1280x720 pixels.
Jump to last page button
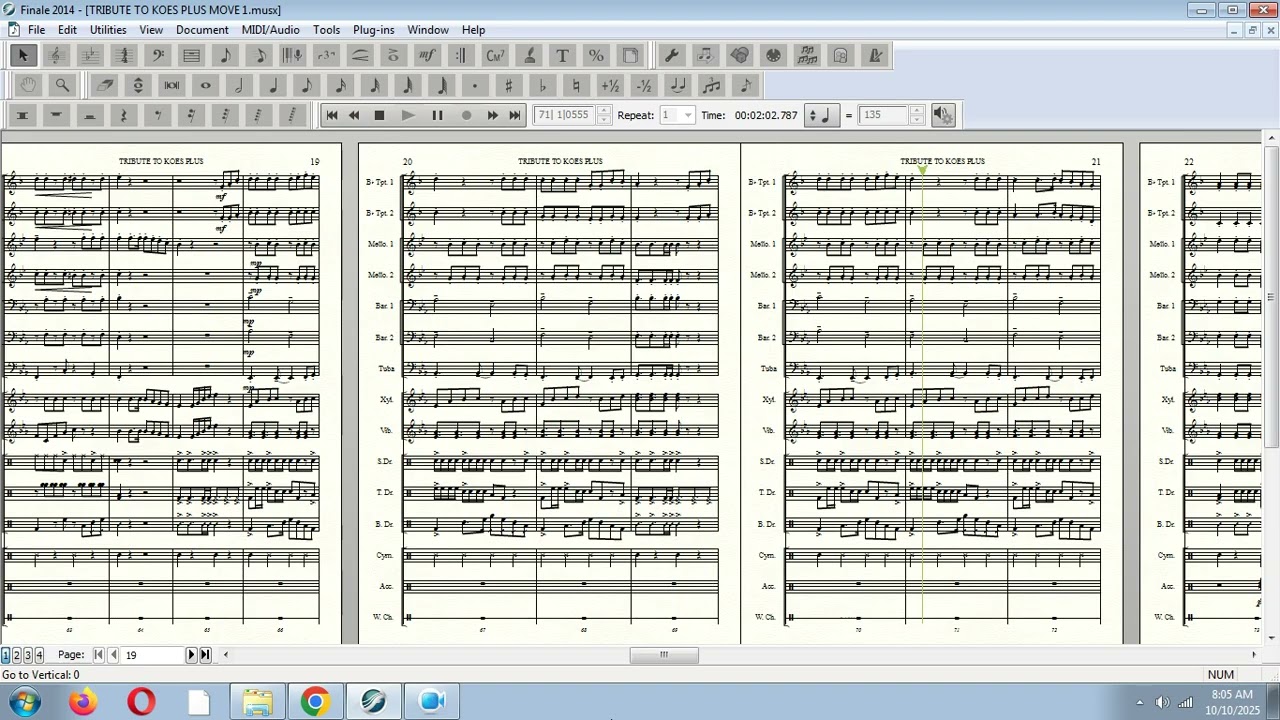[205, 655]
